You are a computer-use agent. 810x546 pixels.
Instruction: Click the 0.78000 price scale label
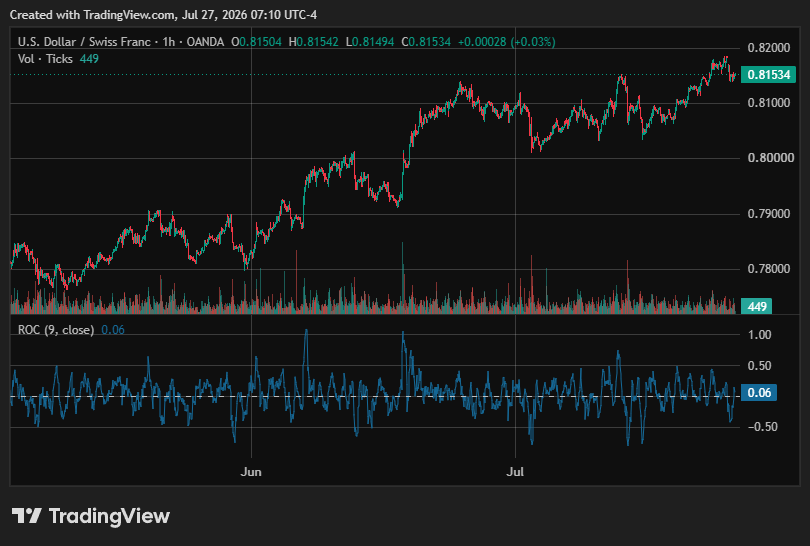click(769, 269)
